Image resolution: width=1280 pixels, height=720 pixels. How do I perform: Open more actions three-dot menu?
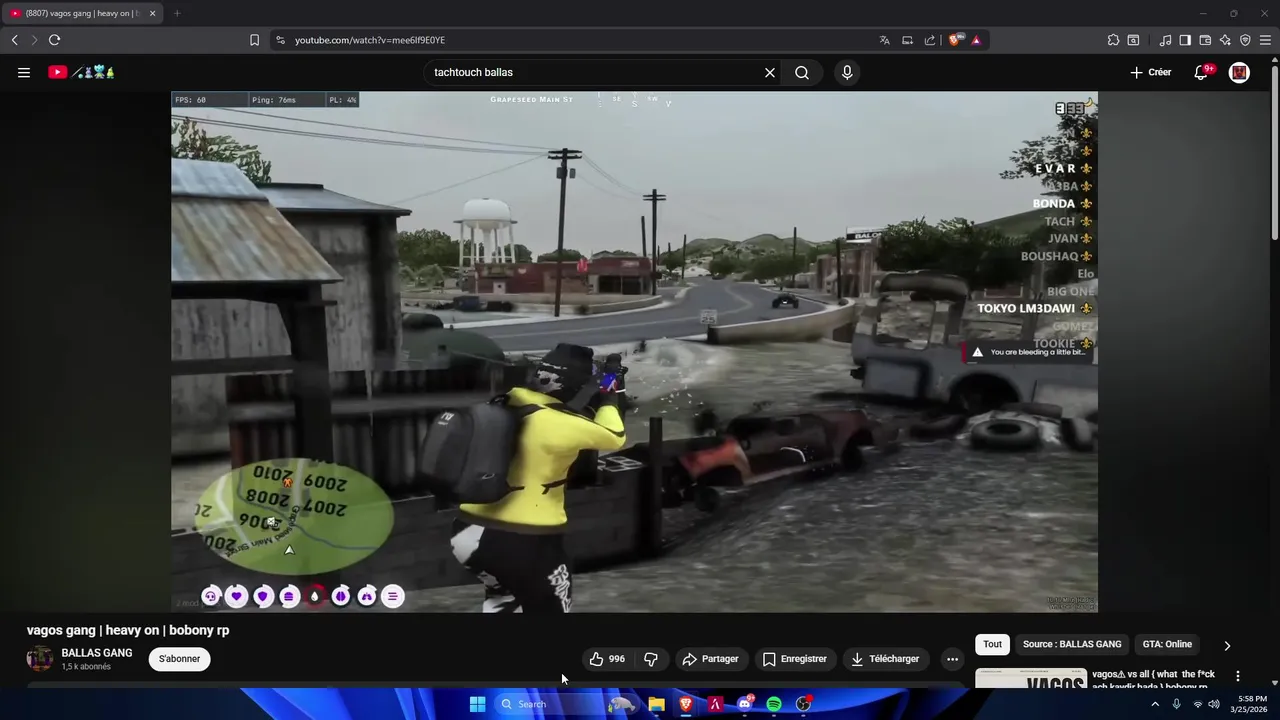click(x=952, y=659)
